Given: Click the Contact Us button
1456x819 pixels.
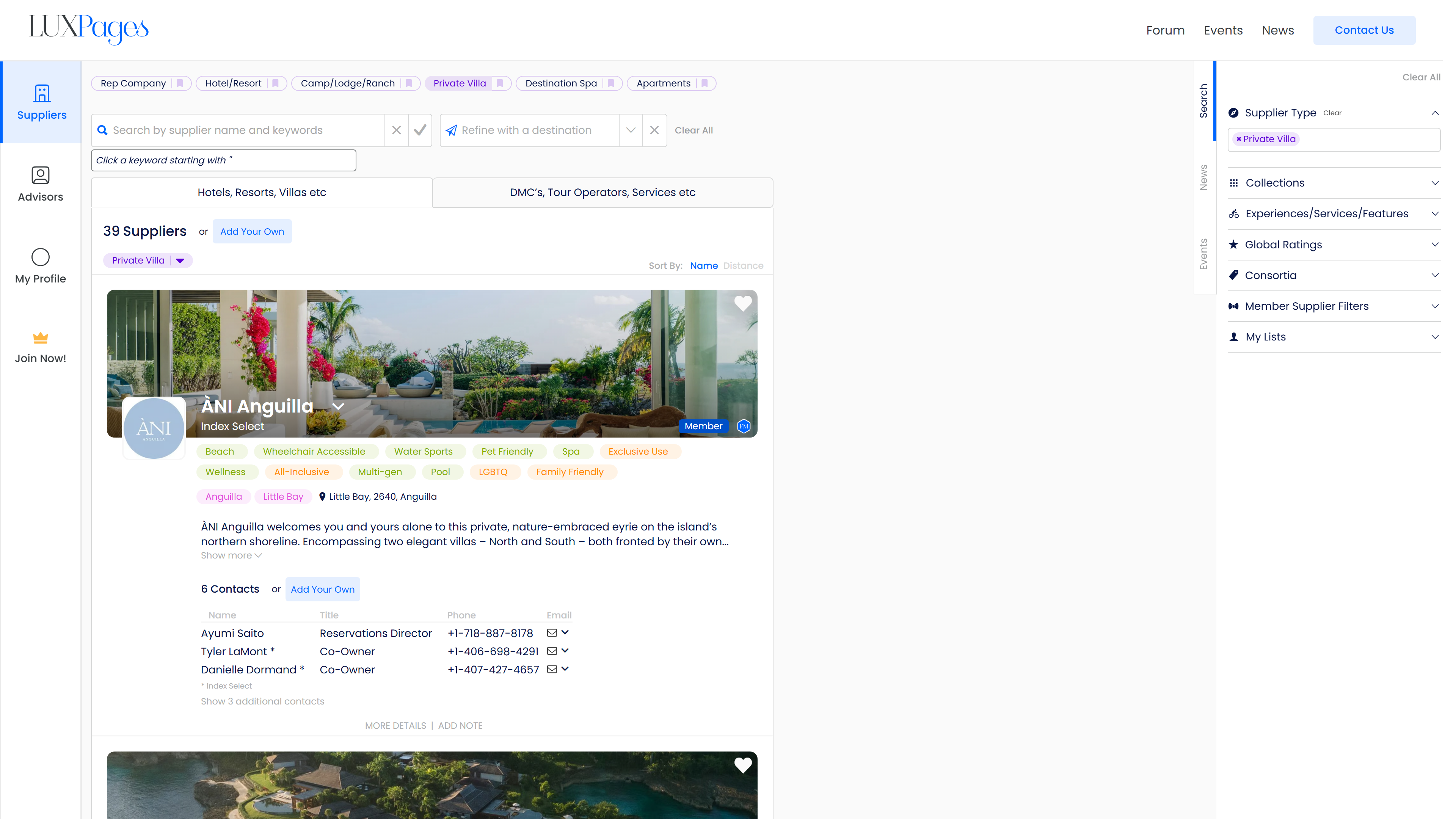Looking at the screenshot, I should (1364, 30).
